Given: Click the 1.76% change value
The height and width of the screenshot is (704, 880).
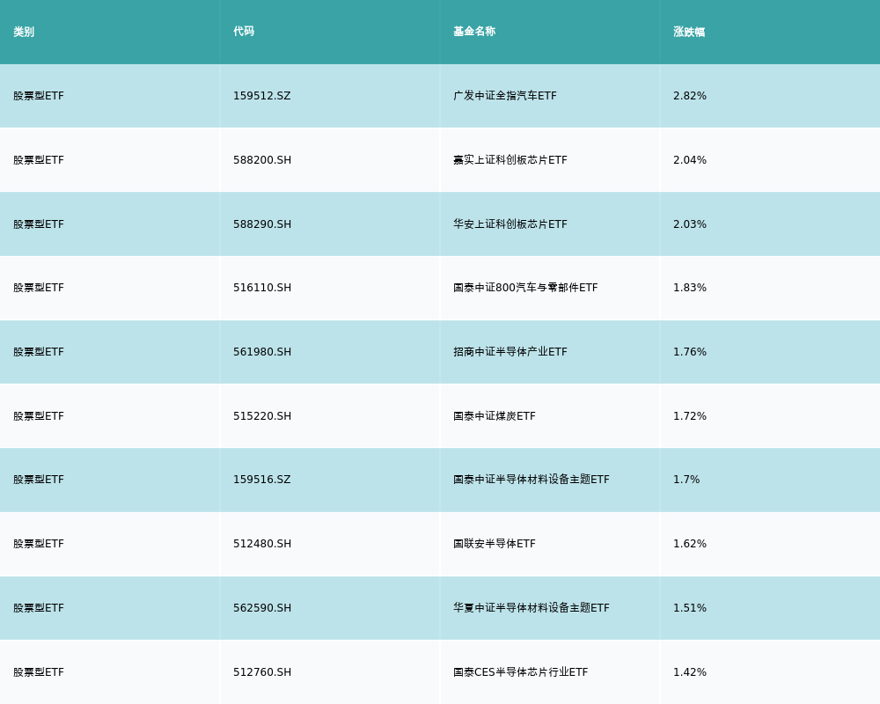Looking at the screenshot, I should coord(690,352).
